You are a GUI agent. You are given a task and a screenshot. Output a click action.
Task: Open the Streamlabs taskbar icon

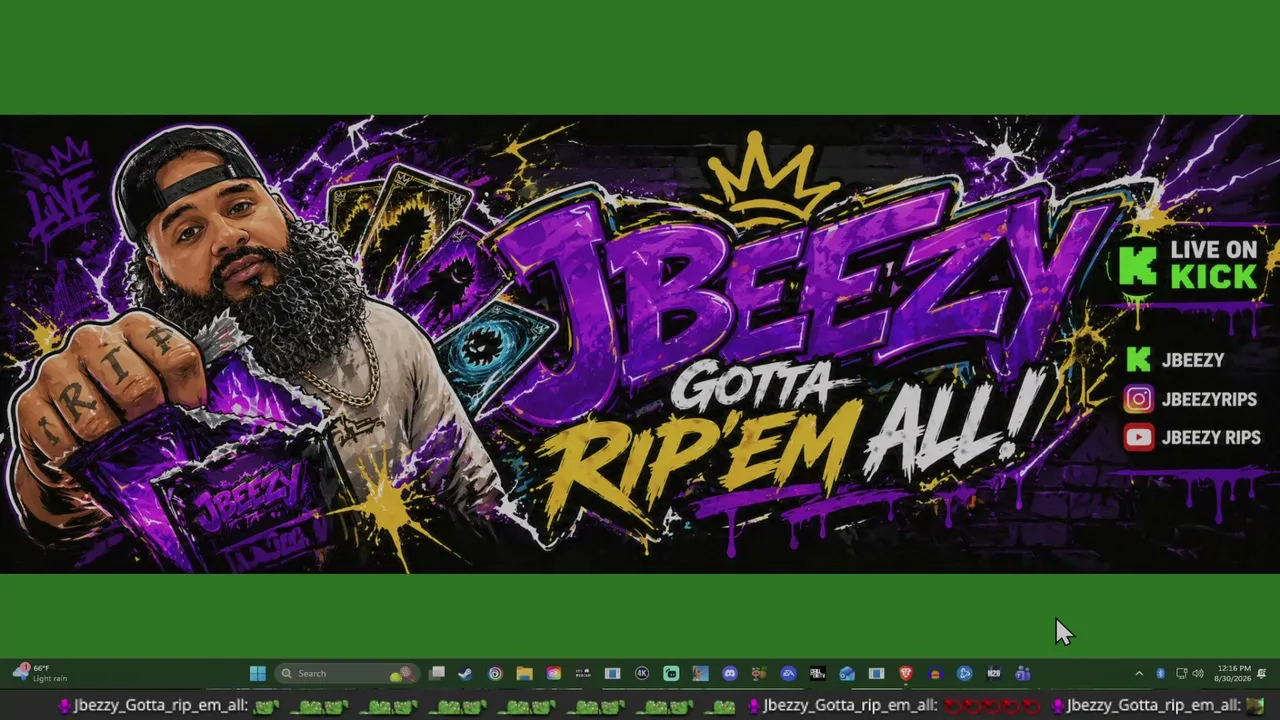(x=671, y=674)
